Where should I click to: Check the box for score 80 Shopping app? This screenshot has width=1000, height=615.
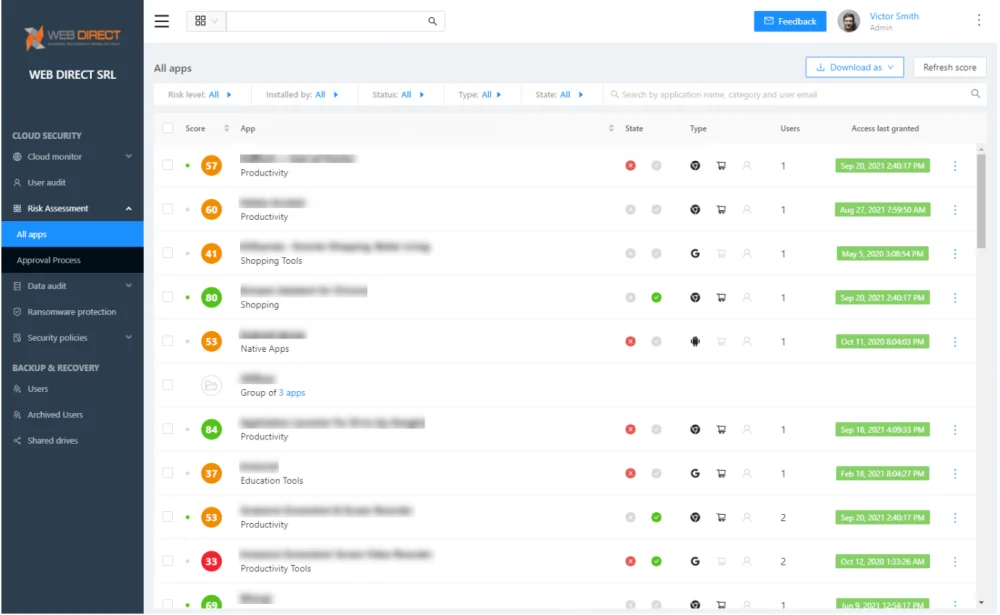coord(168,297)
